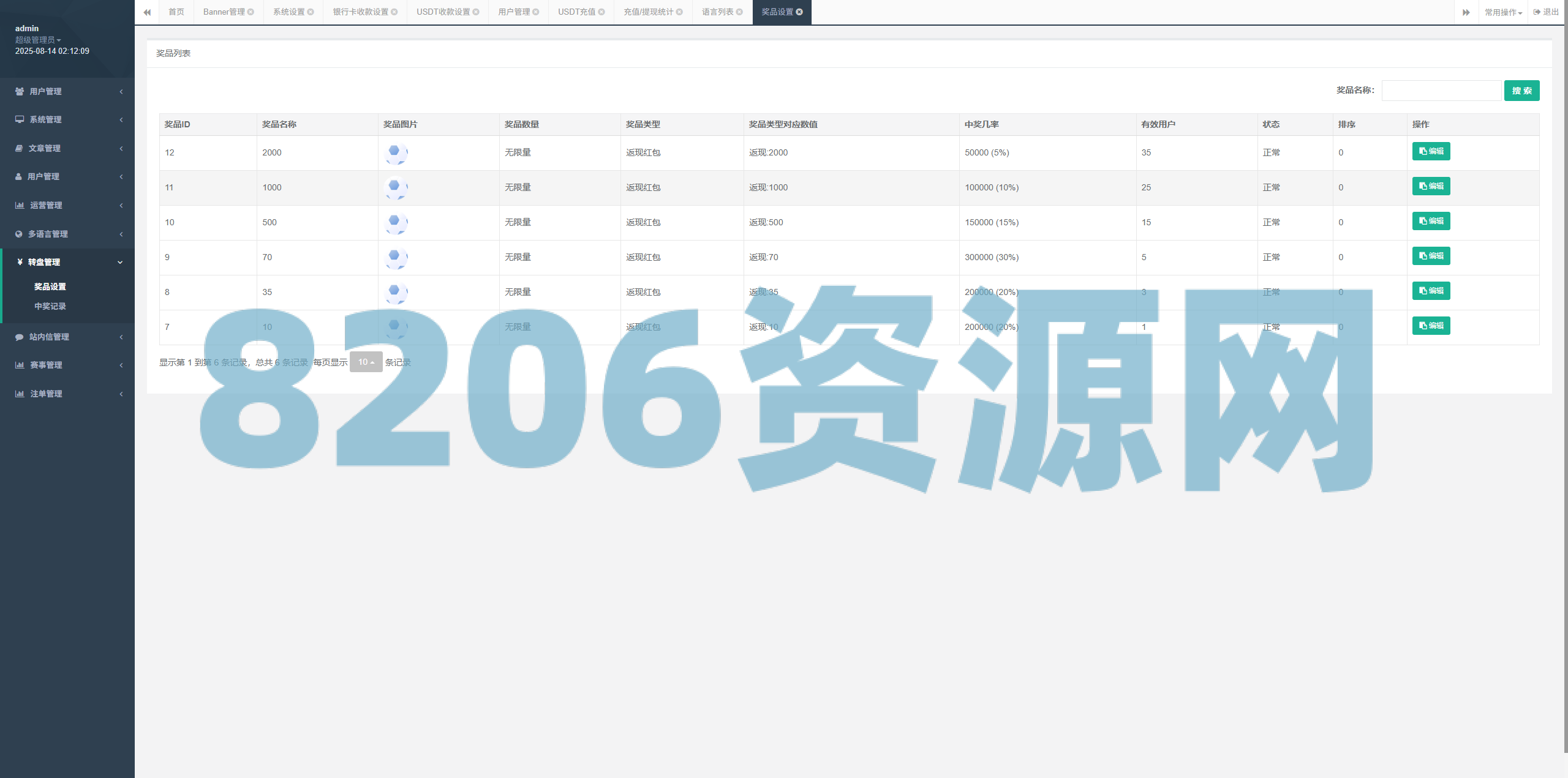Image resolution: width=1568 pixels, height=778 pixels.
Task: Collapse the 转盘管理 submenu chevron
Action: coord(120,262)
